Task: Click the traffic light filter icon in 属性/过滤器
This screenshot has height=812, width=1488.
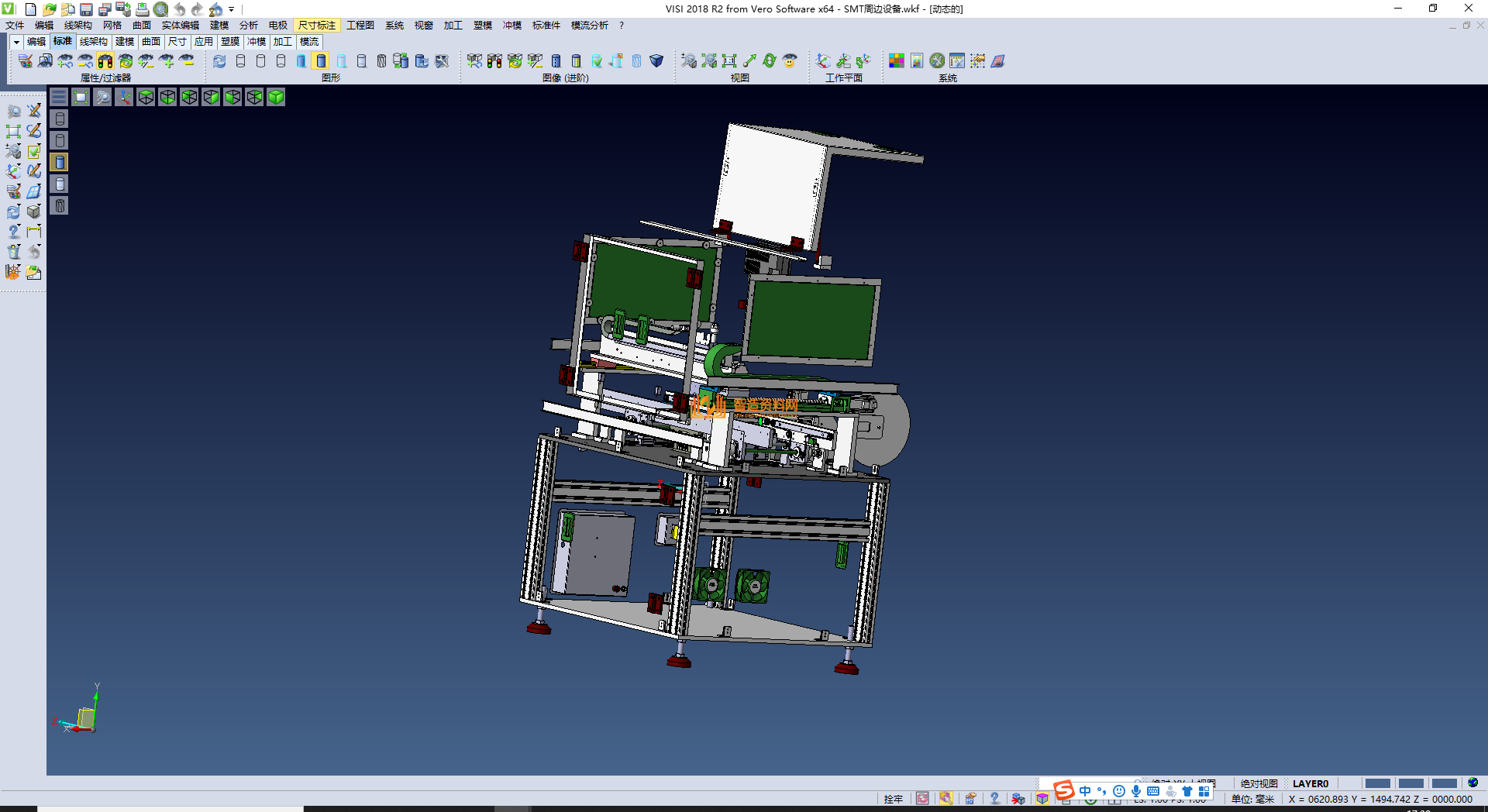Action: click(105, 61)
